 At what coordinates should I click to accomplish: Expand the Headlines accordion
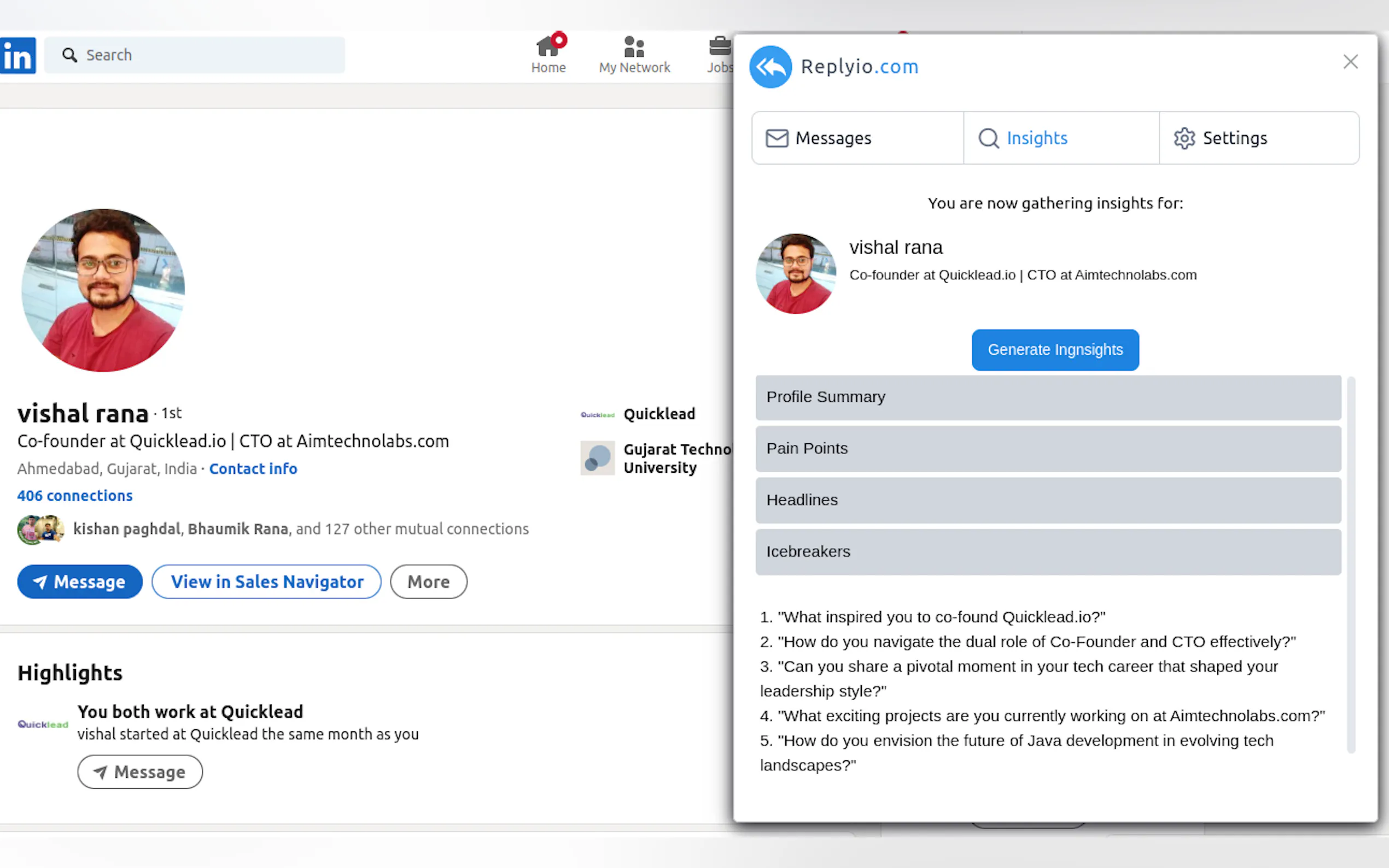pyautogui.click(x=1048, y=501)
